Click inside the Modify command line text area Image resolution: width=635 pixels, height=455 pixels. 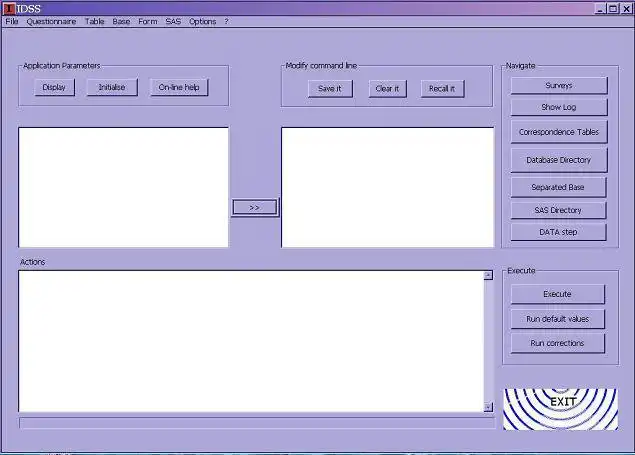click(388, 187)
